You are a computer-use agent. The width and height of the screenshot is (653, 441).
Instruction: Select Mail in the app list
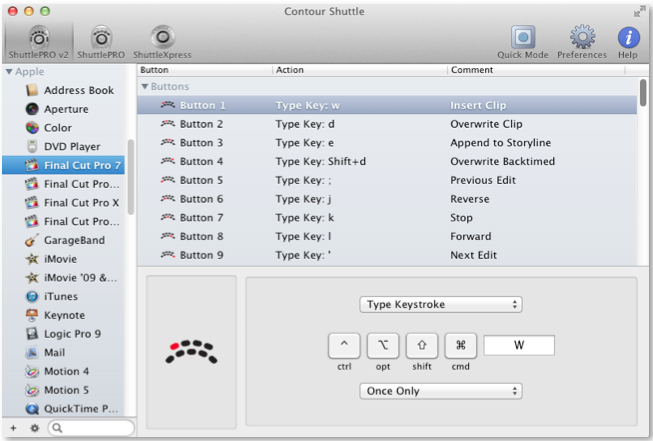(65, 353)
